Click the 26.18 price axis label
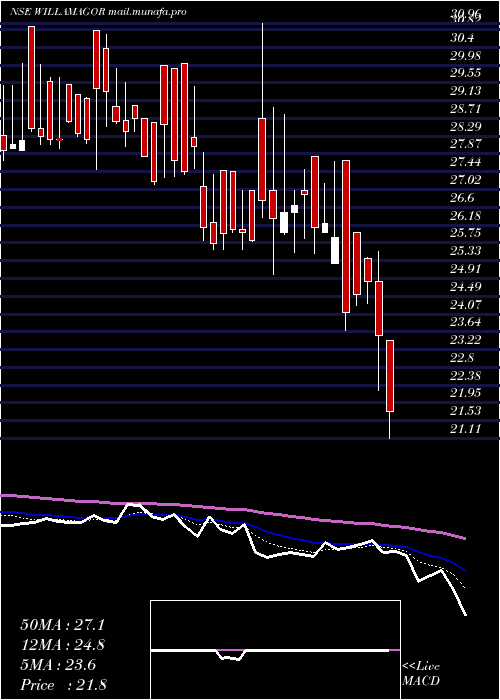Screen dimensions: 500x700 [x=465, y=216]
